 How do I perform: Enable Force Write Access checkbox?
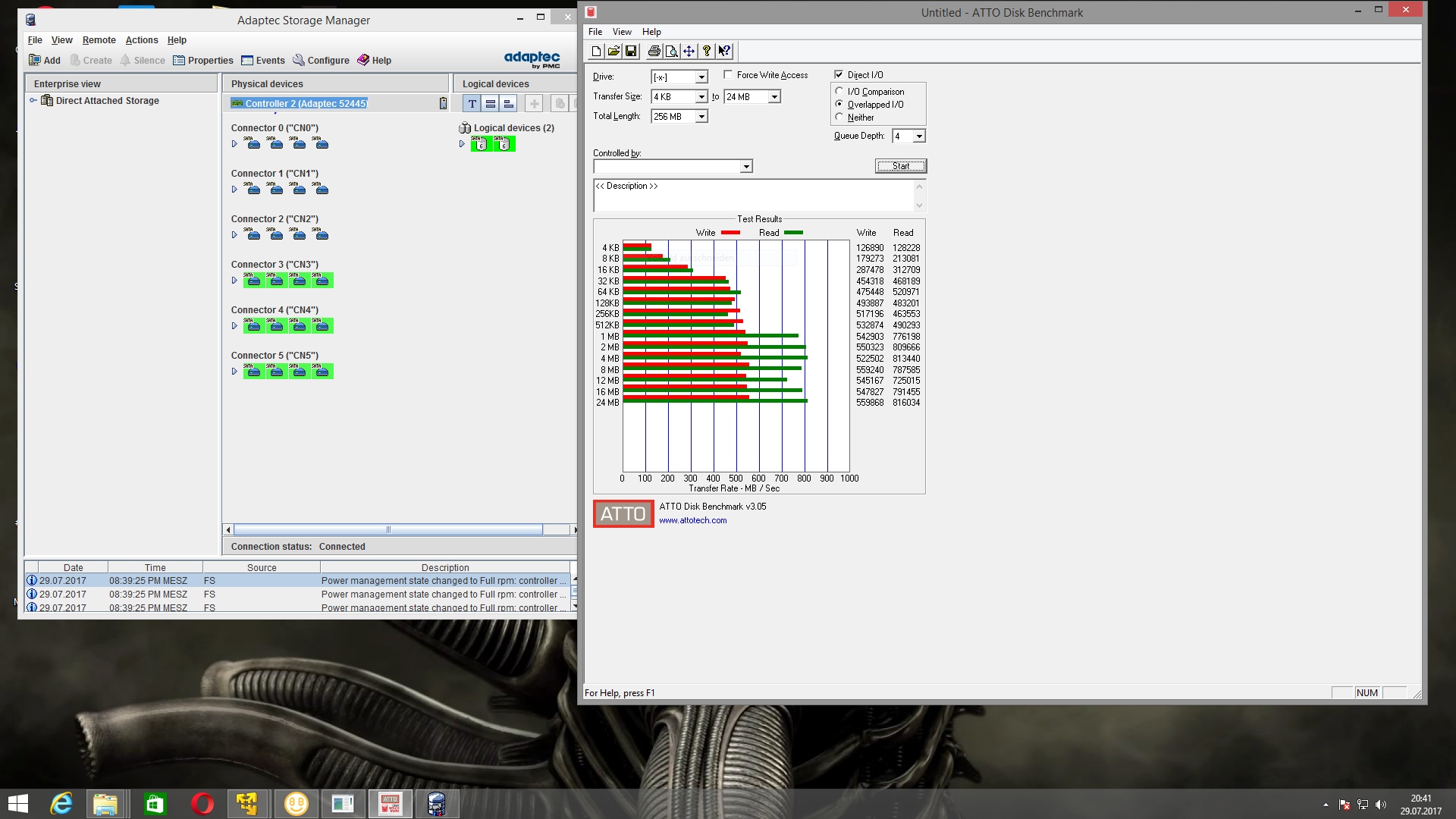pos(728,75)
